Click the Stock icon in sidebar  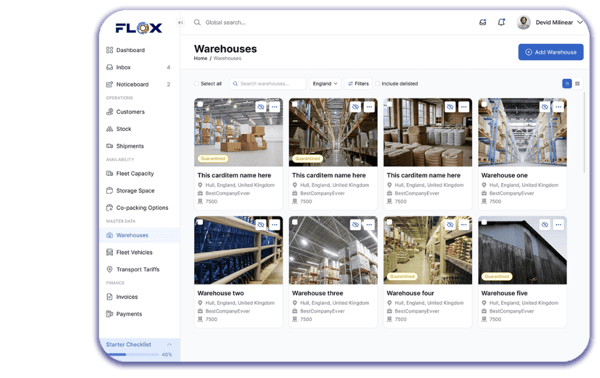(x=109, y=129)
